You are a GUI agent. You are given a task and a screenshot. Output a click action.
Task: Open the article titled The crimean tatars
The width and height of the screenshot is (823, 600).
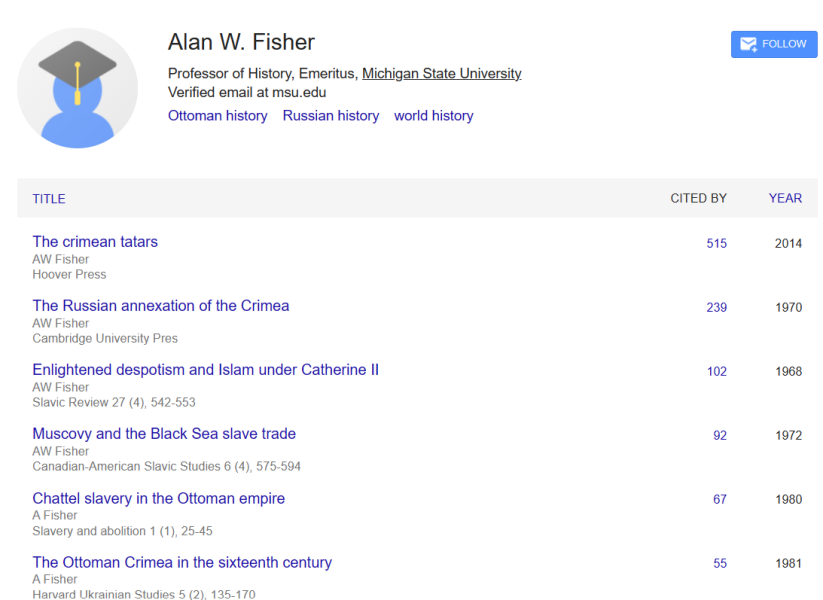[x=95, y=242]
